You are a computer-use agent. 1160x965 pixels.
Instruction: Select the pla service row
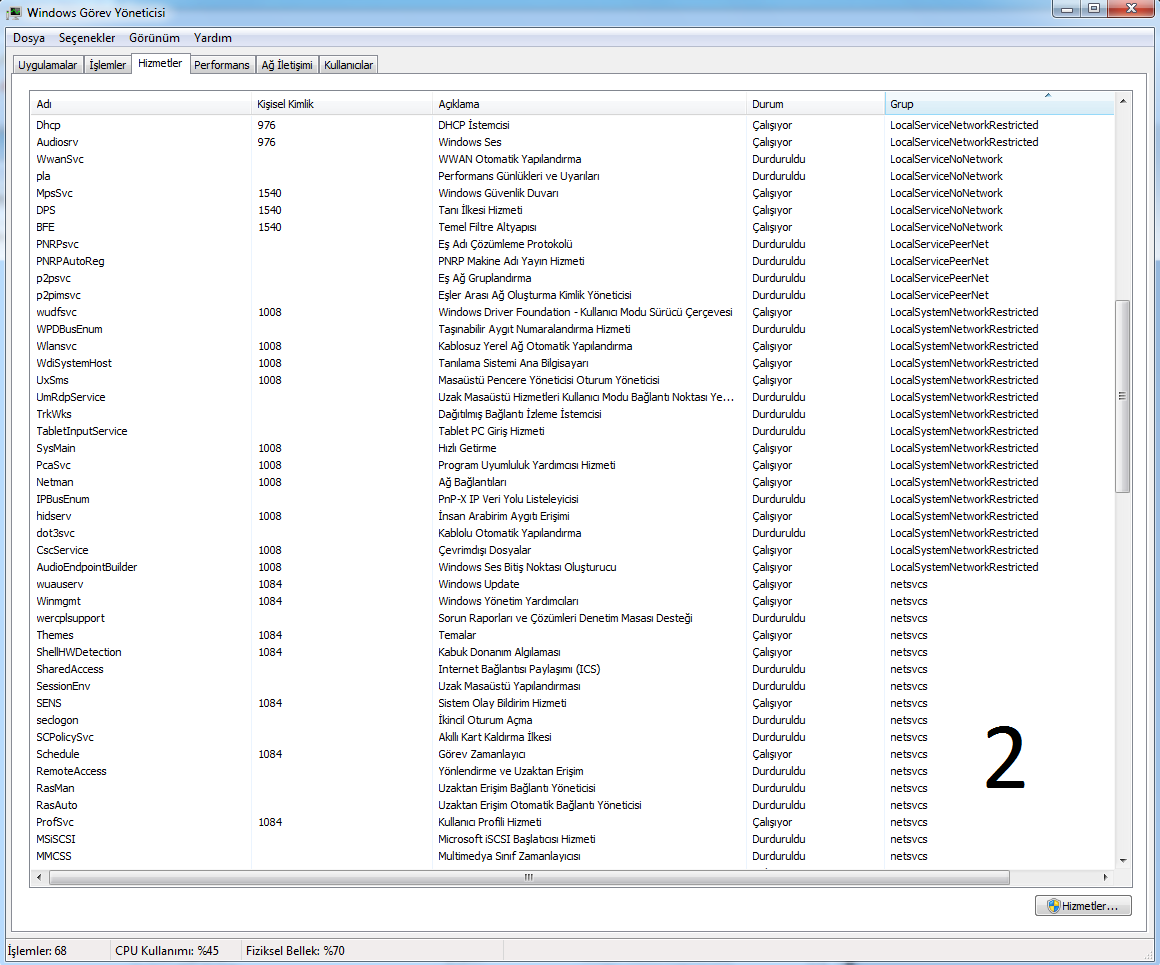click(x=572, y=176)
